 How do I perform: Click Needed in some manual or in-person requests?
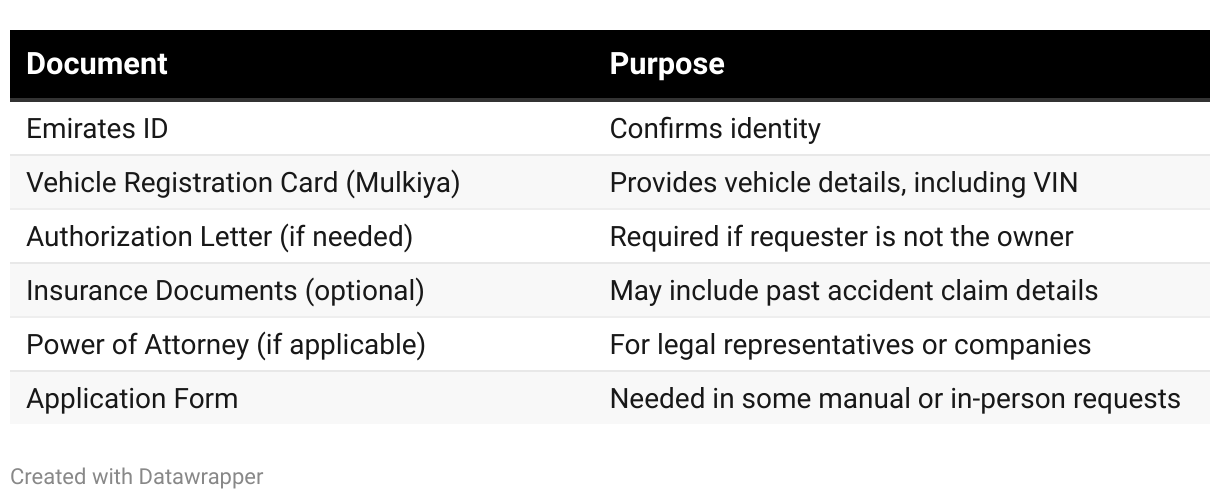click(895, 399)
